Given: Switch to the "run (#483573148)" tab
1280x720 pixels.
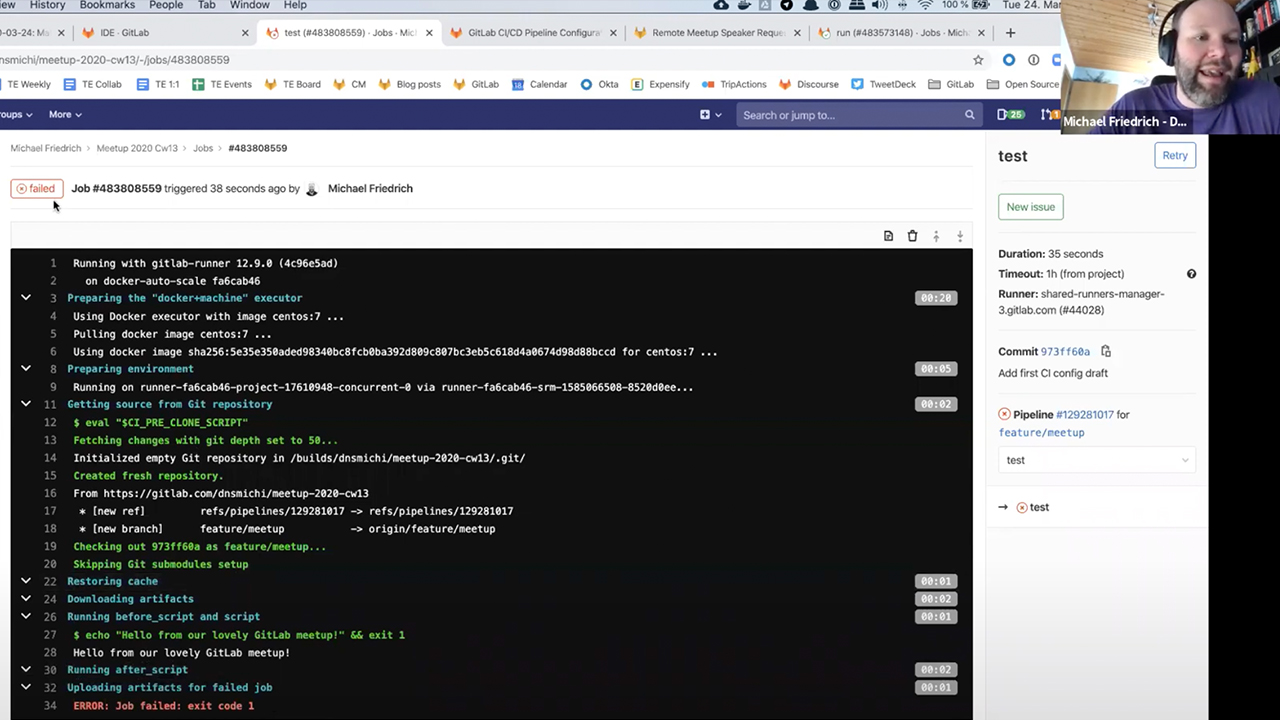Looking at the screenshot, I should pos(900,33).
